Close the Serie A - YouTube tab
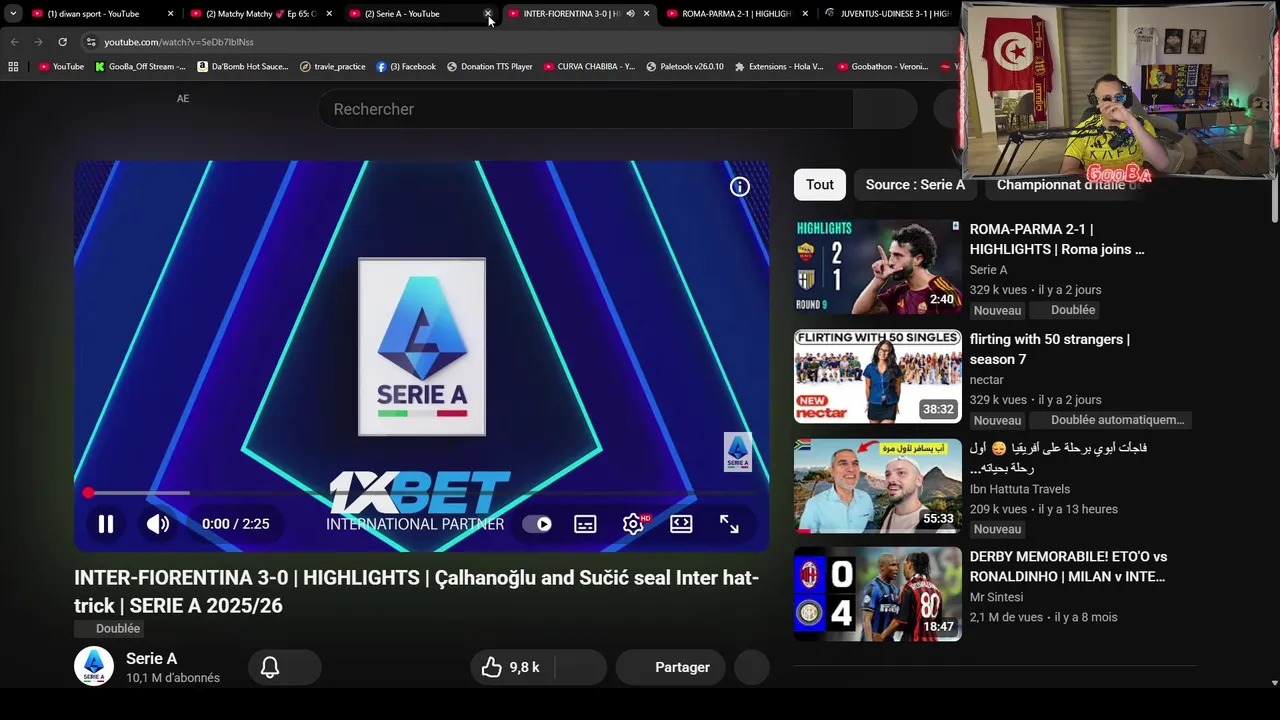This screenshot has width=1280, height=720. (x=488, y=14)
